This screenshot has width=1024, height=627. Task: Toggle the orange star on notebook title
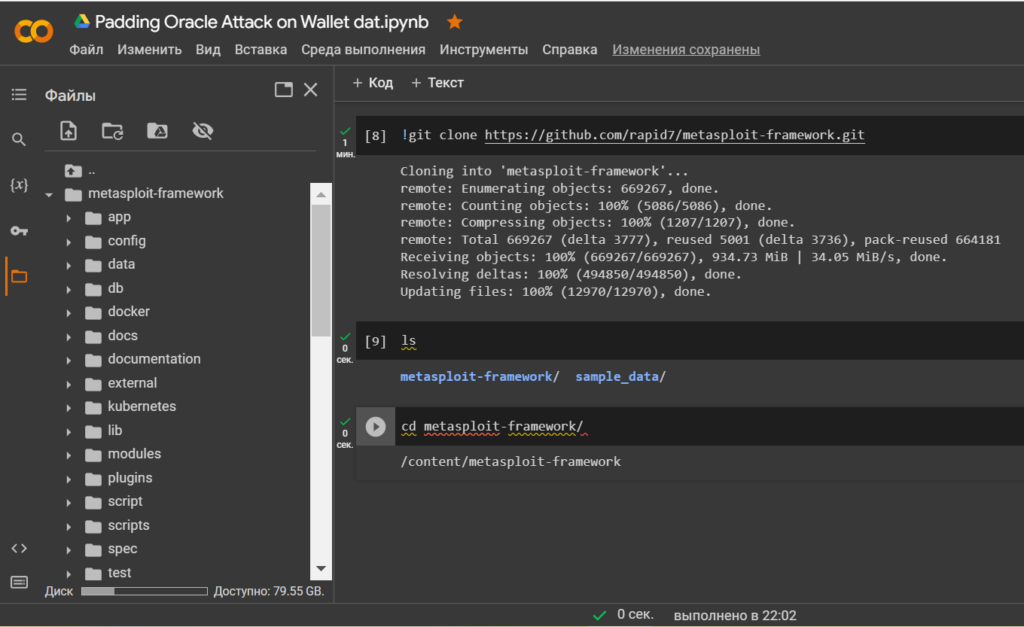pos(455,22)
